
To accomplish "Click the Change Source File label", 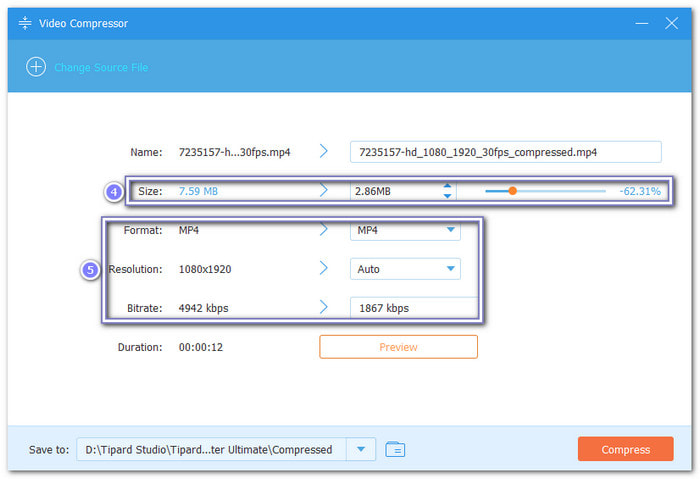I will [101, 67].
